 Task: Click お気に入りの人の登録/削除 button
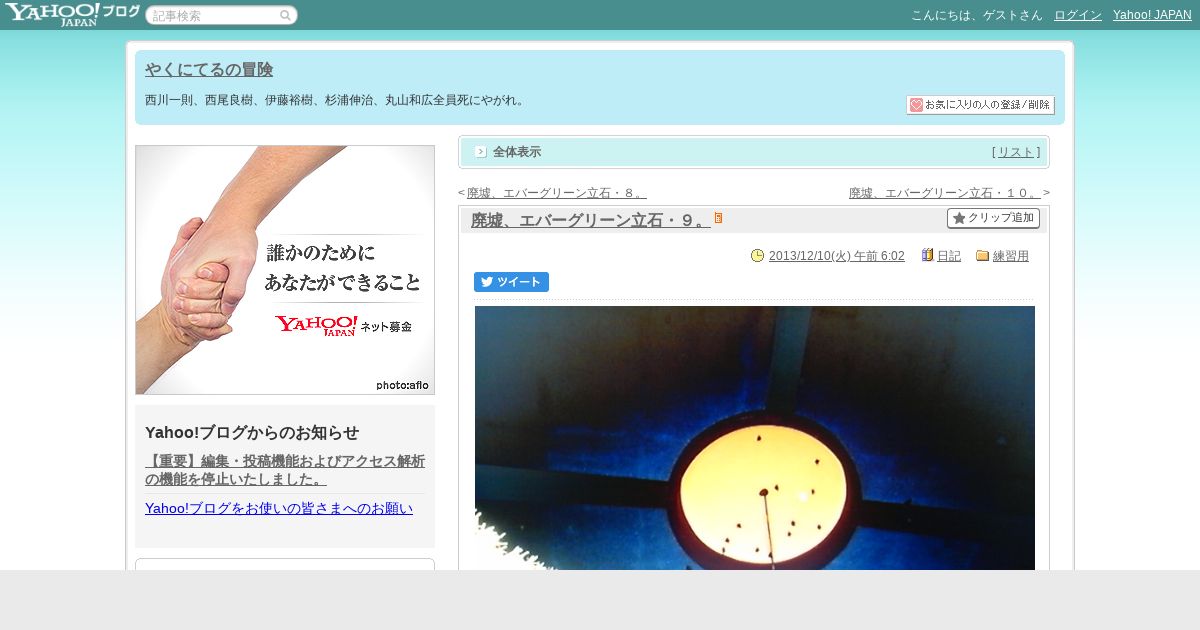[x=980, y=105]
